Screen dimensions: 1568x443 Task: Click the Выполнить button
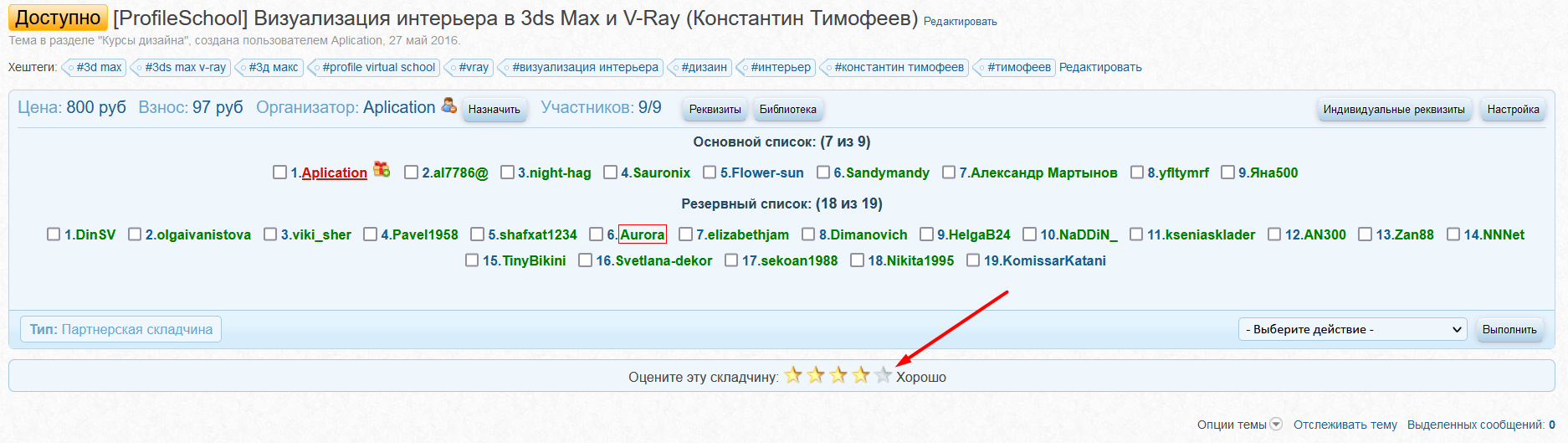[1509, 329]
